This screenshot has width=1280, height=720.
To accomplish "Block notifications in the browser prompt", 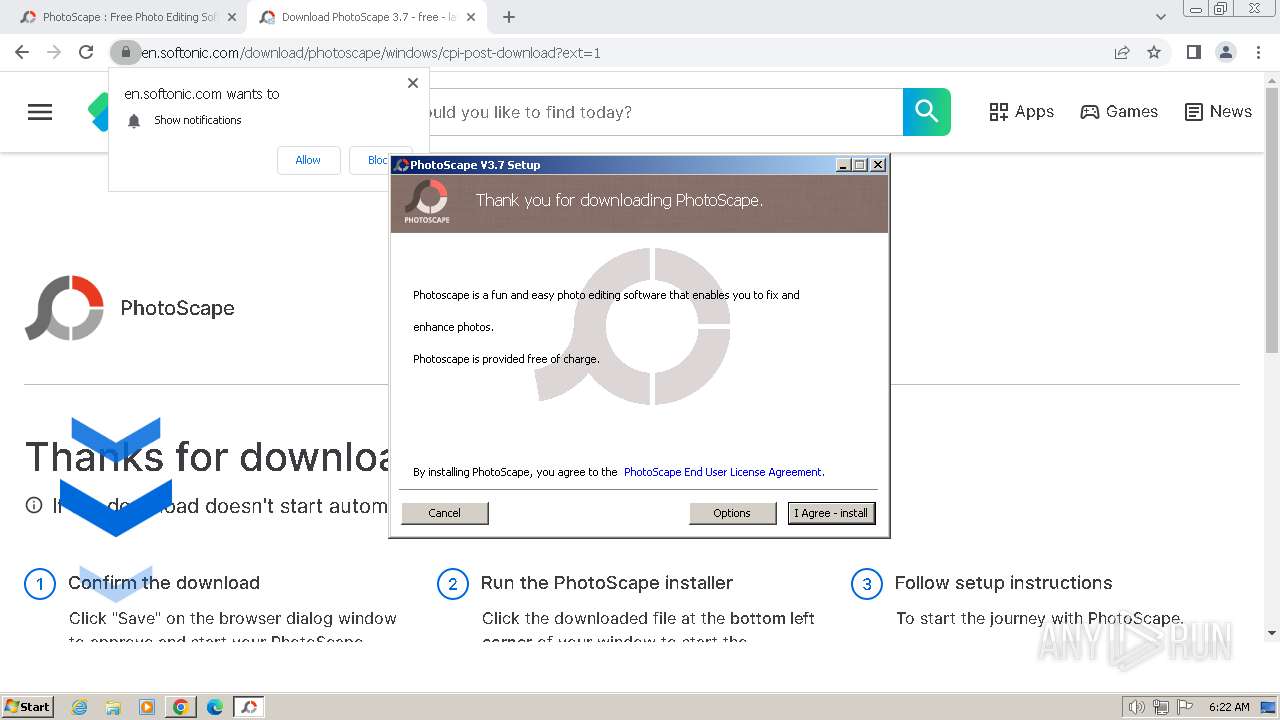I will 378,160.
